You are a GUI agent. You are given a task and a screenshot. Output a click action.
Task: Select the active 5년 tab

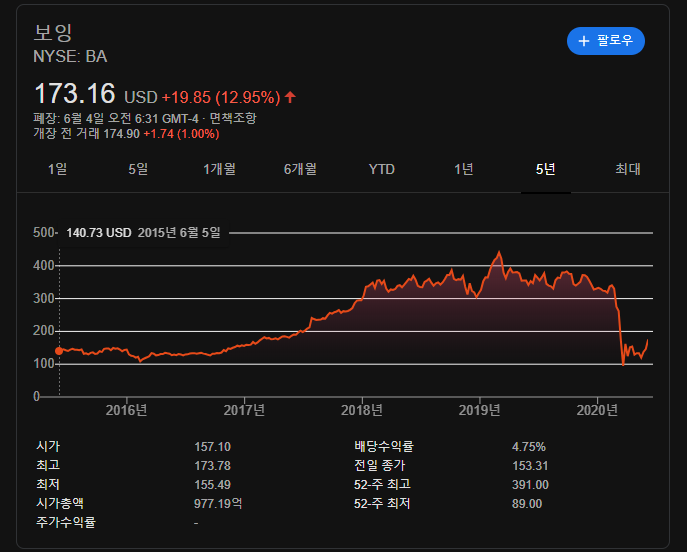(545, 169)
